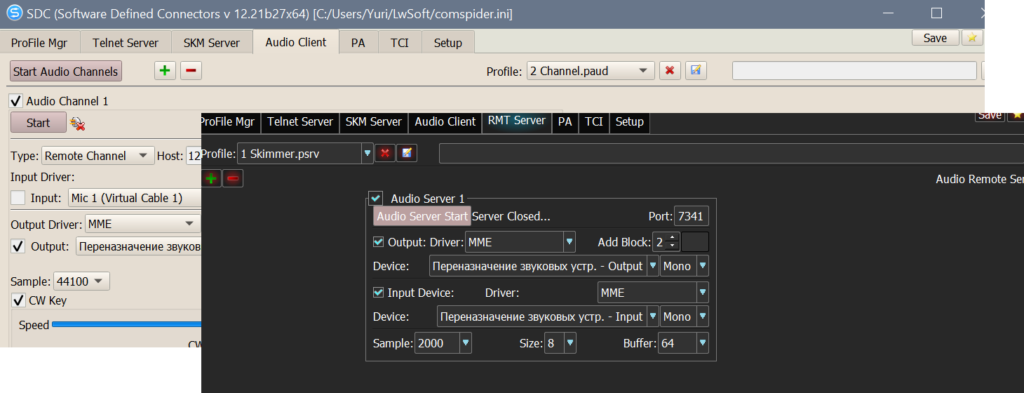Click Host field in light window
This screenshot has width=1024, height=393.
pos(193,156)
